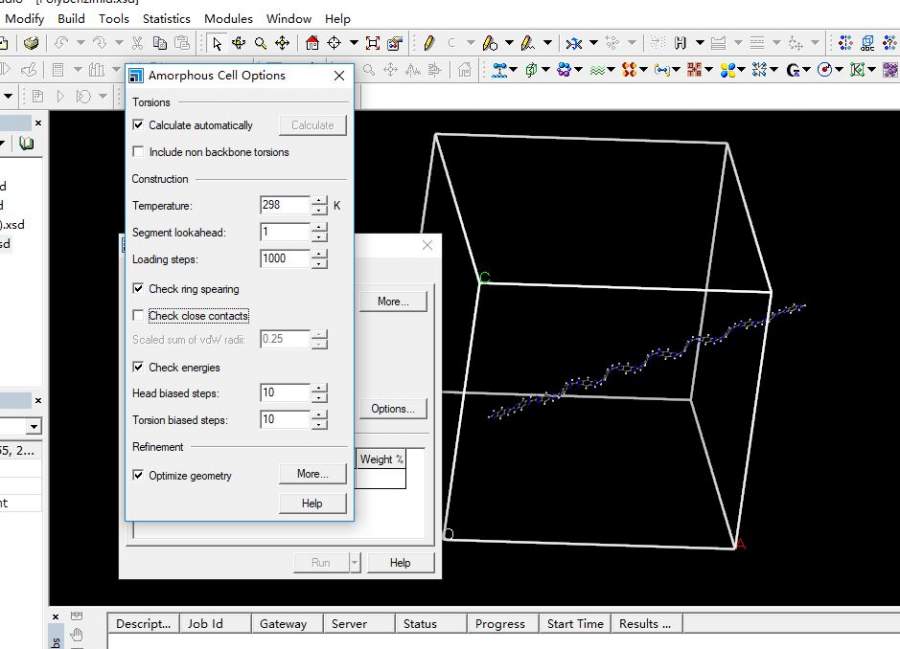Expand the Sketch Ring dropdown arrow
900x649 pixels.
tap(509, 43)
